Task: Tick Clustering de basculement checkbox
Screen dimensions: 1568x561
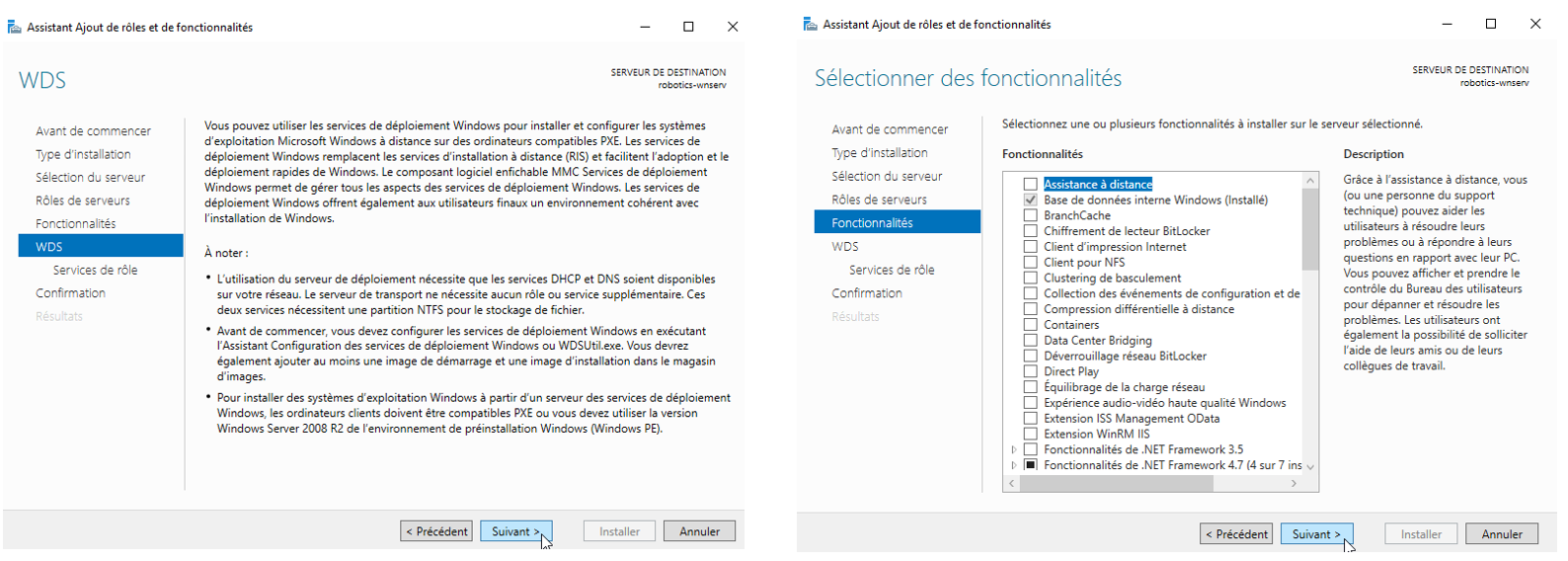Action: (1030, 279)
